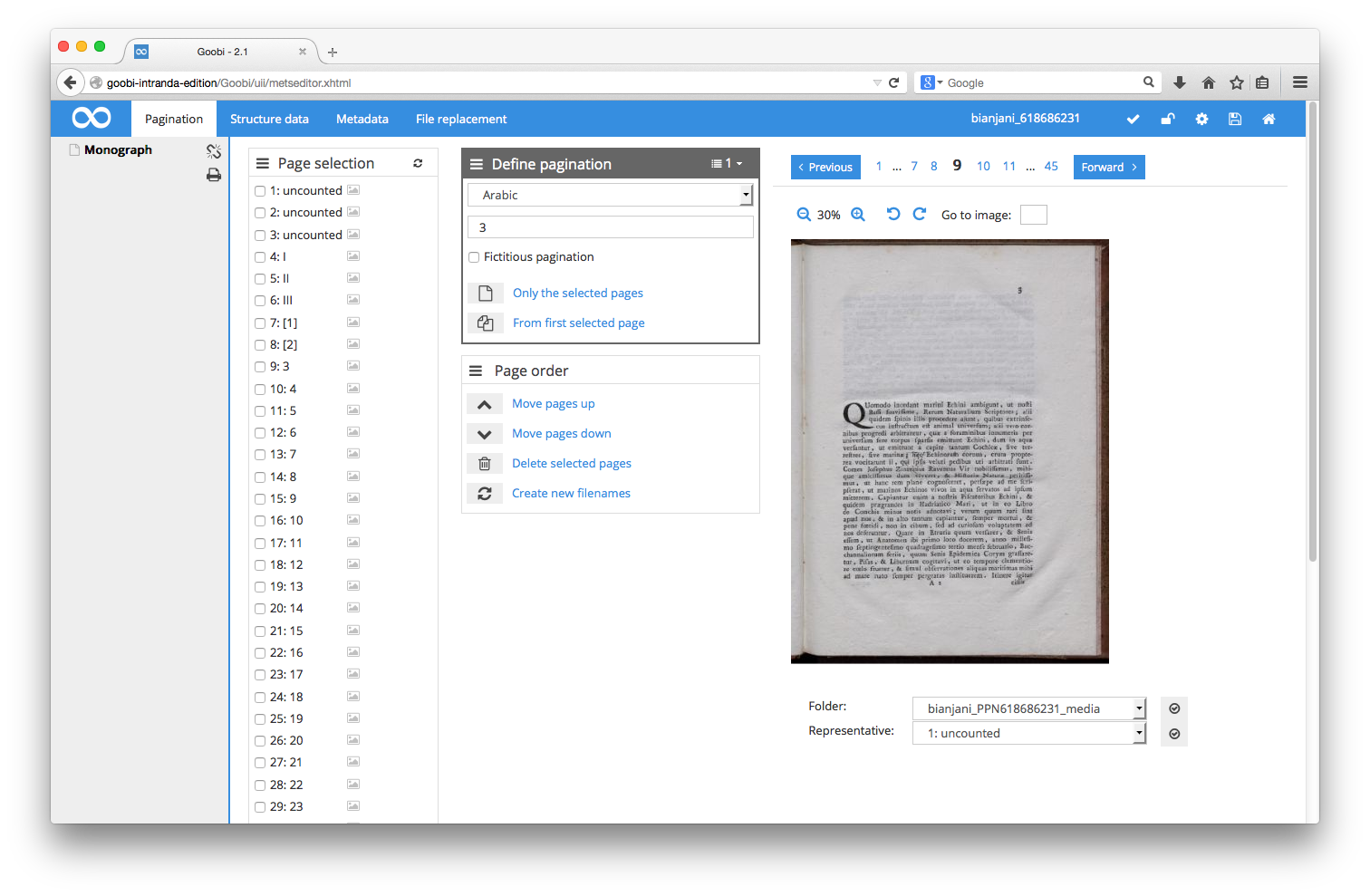Check the box for 4: I

coord(260,257)
